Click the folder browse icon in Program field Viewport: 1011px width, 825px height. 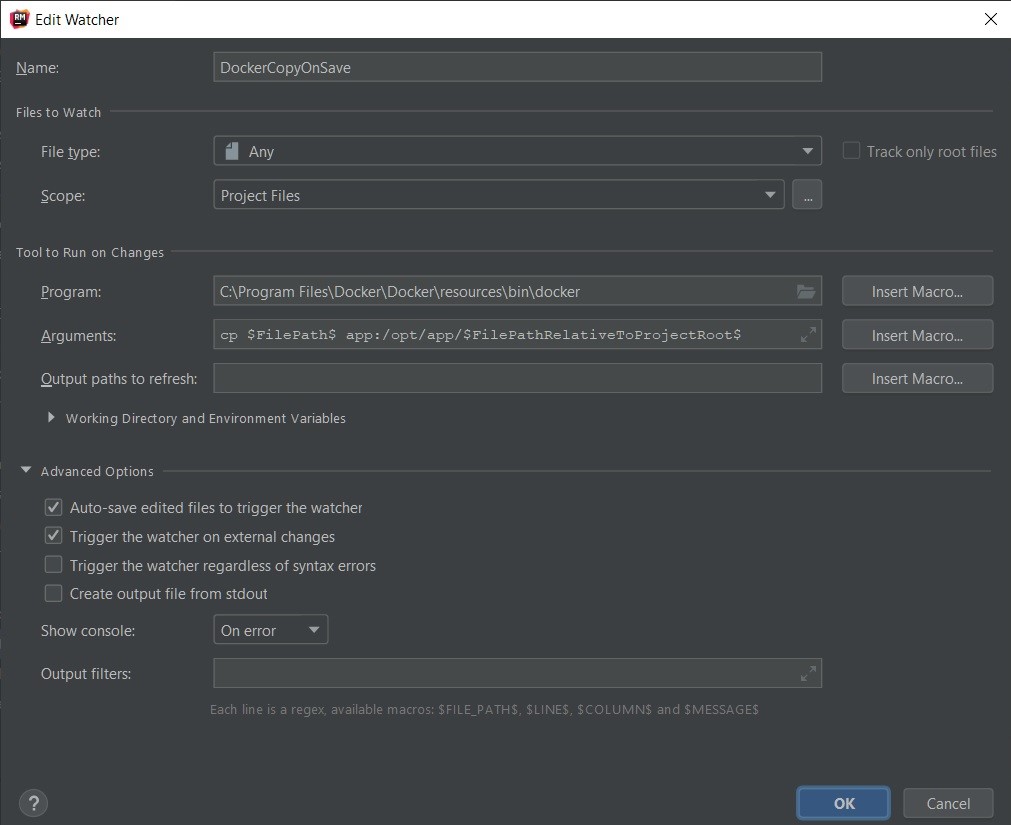806,291
